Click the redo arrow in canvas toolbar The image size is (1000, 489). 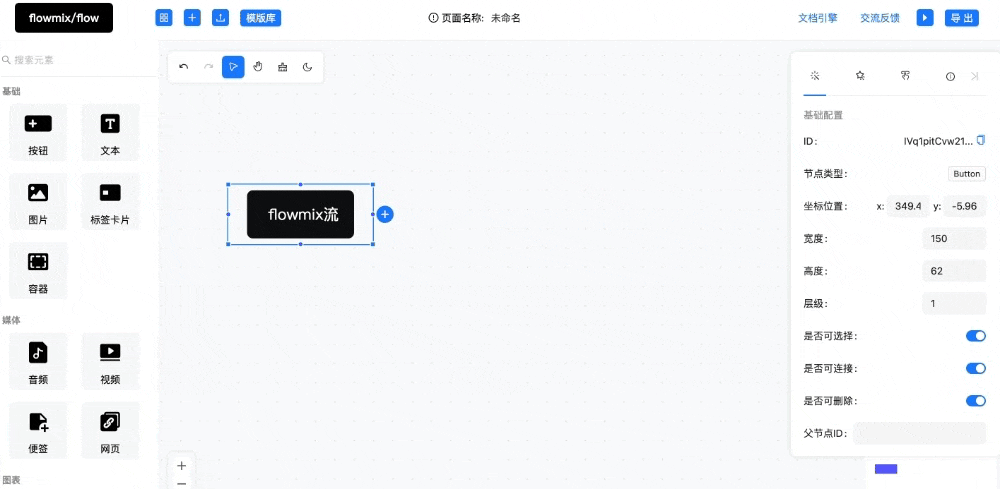click(208, 67)
